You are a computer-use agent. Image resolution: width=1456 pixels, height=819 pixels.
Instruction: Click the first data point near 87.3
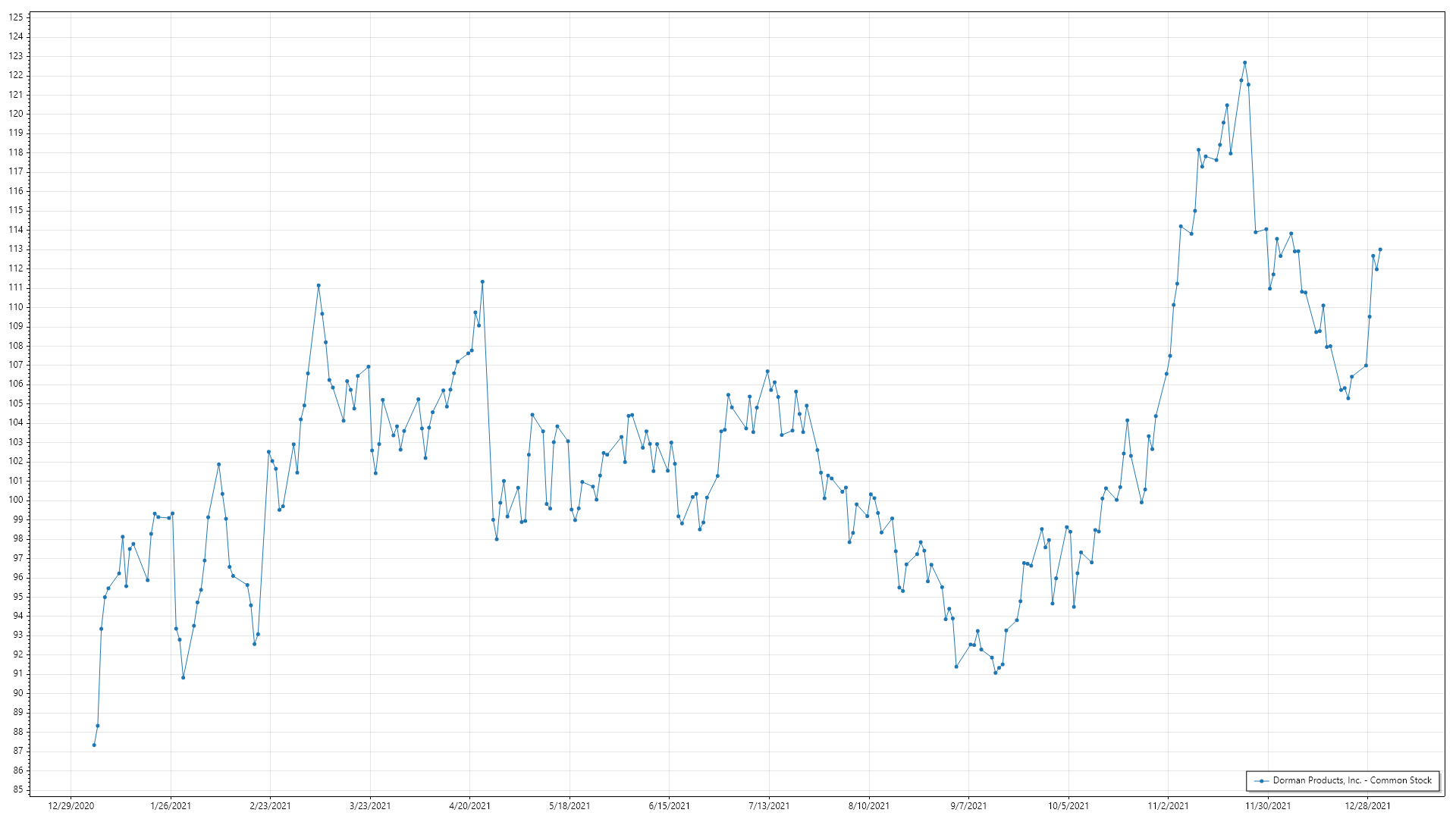pos(94,745)
